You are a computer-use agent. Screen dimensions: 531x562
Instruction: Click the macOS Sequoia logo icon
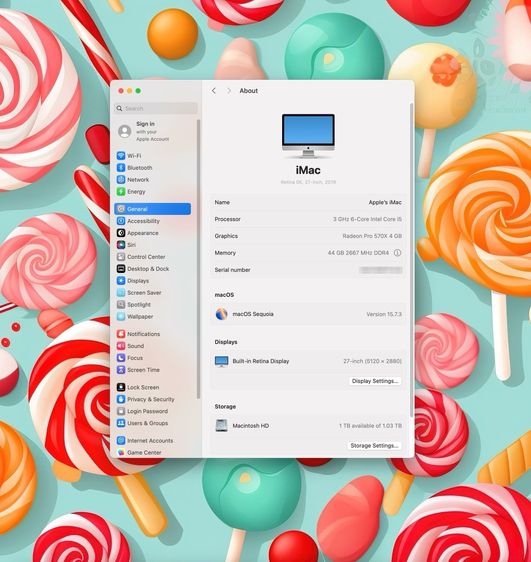[x=221, y=314]
